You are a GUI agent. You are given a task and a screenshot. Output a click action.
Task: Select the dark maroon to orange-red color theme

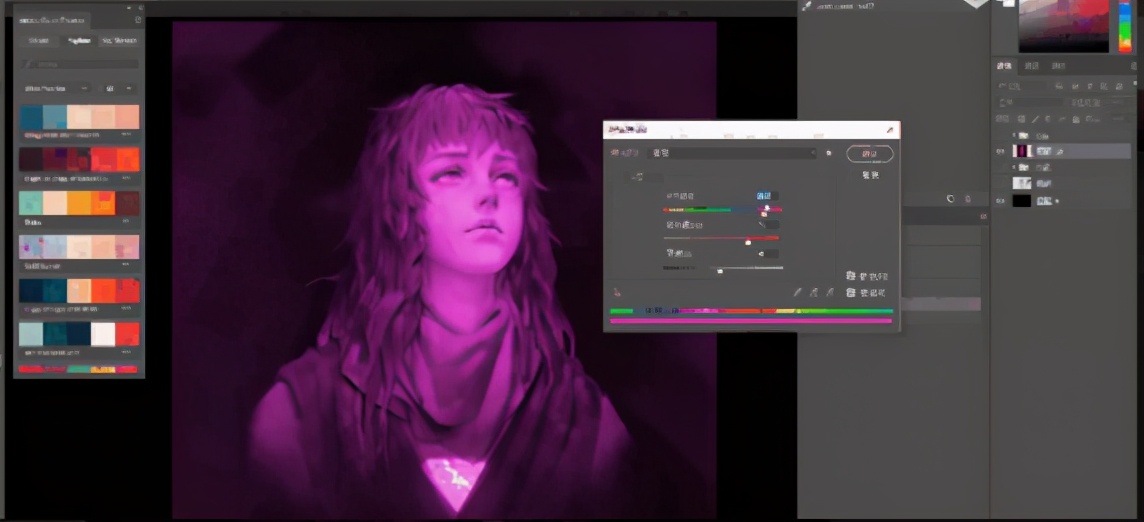79,160
